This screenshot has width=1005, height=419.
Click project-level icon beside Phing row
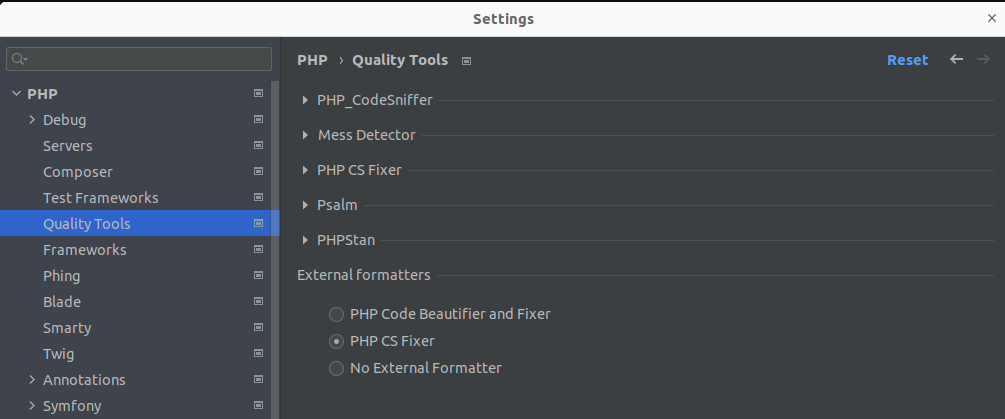(x=258, y=275)
